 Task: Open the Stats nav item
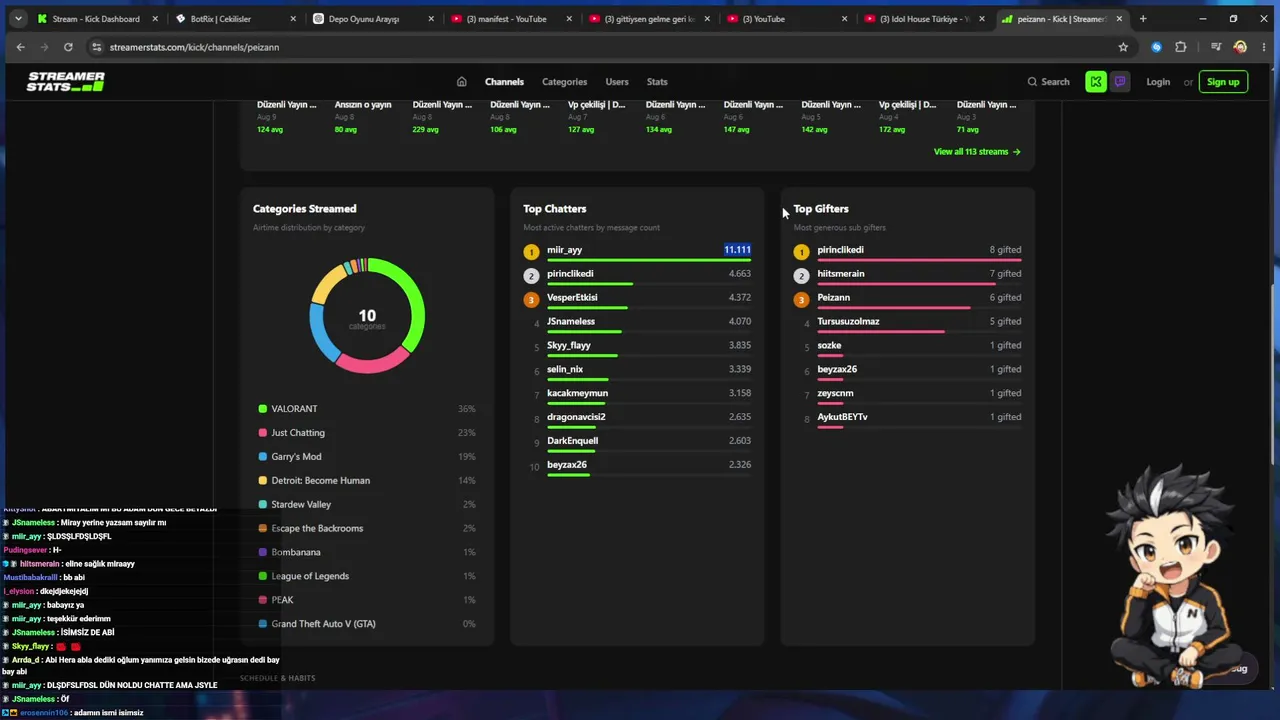[x=657, y=82]
